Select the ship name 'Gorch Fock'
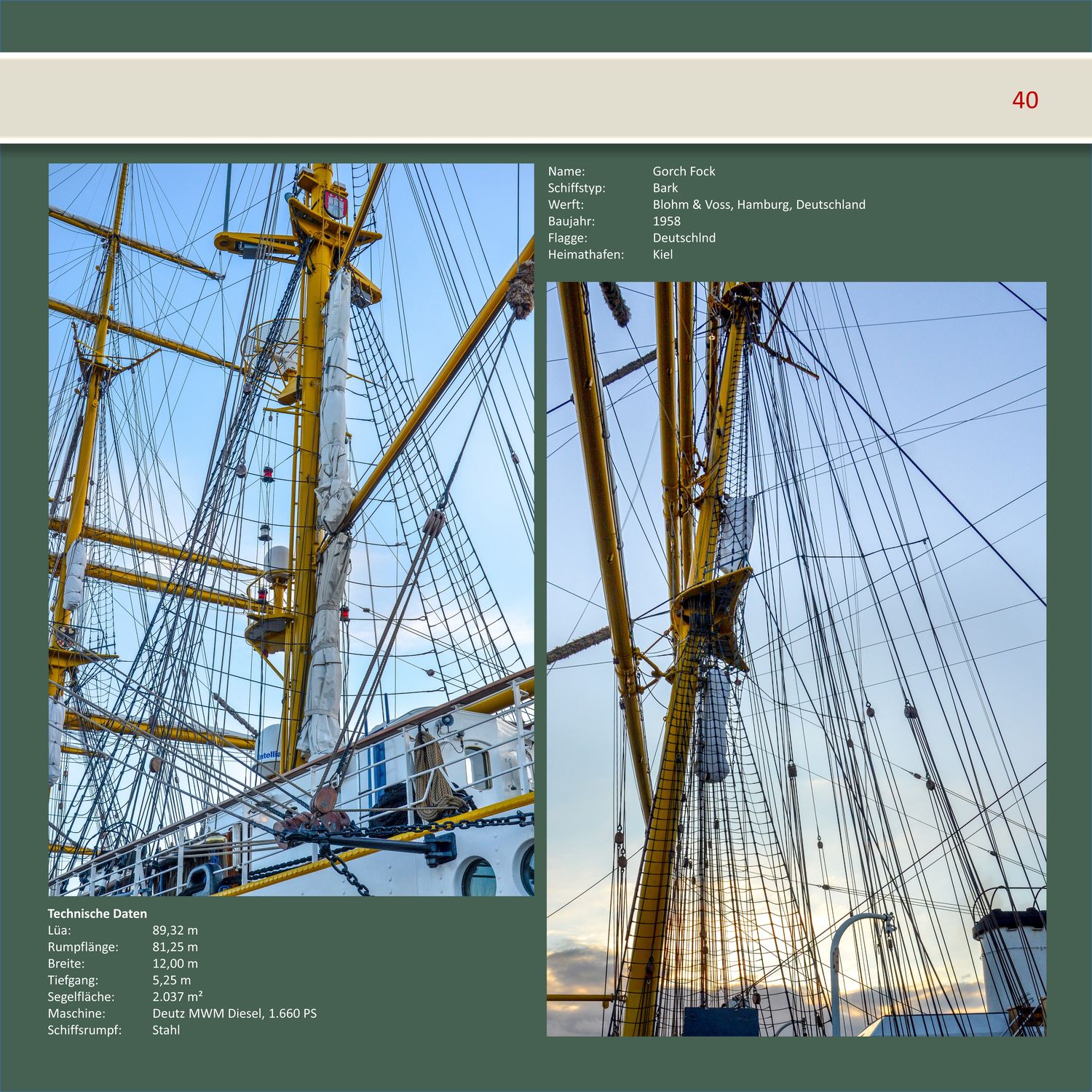The image size is (1092, 1092). pos(684,171)
